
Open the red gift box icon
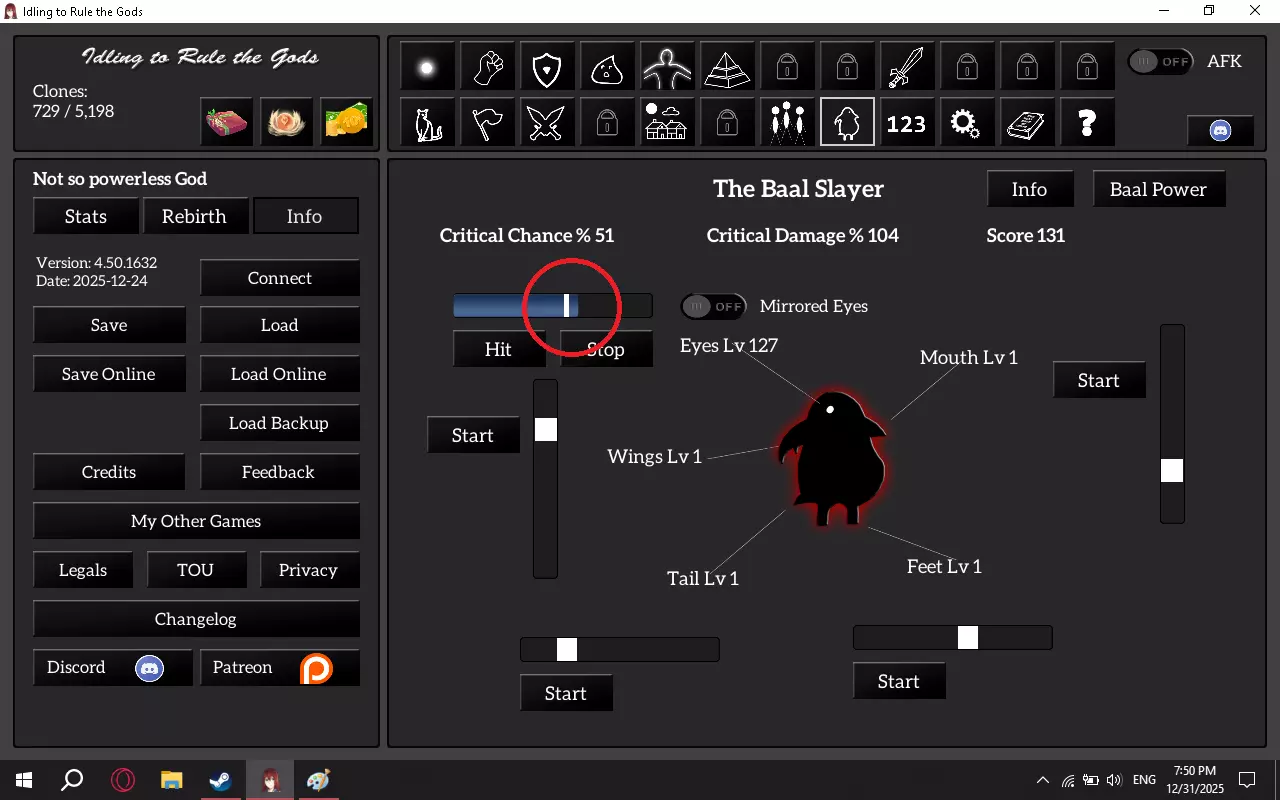click(227, 123)
